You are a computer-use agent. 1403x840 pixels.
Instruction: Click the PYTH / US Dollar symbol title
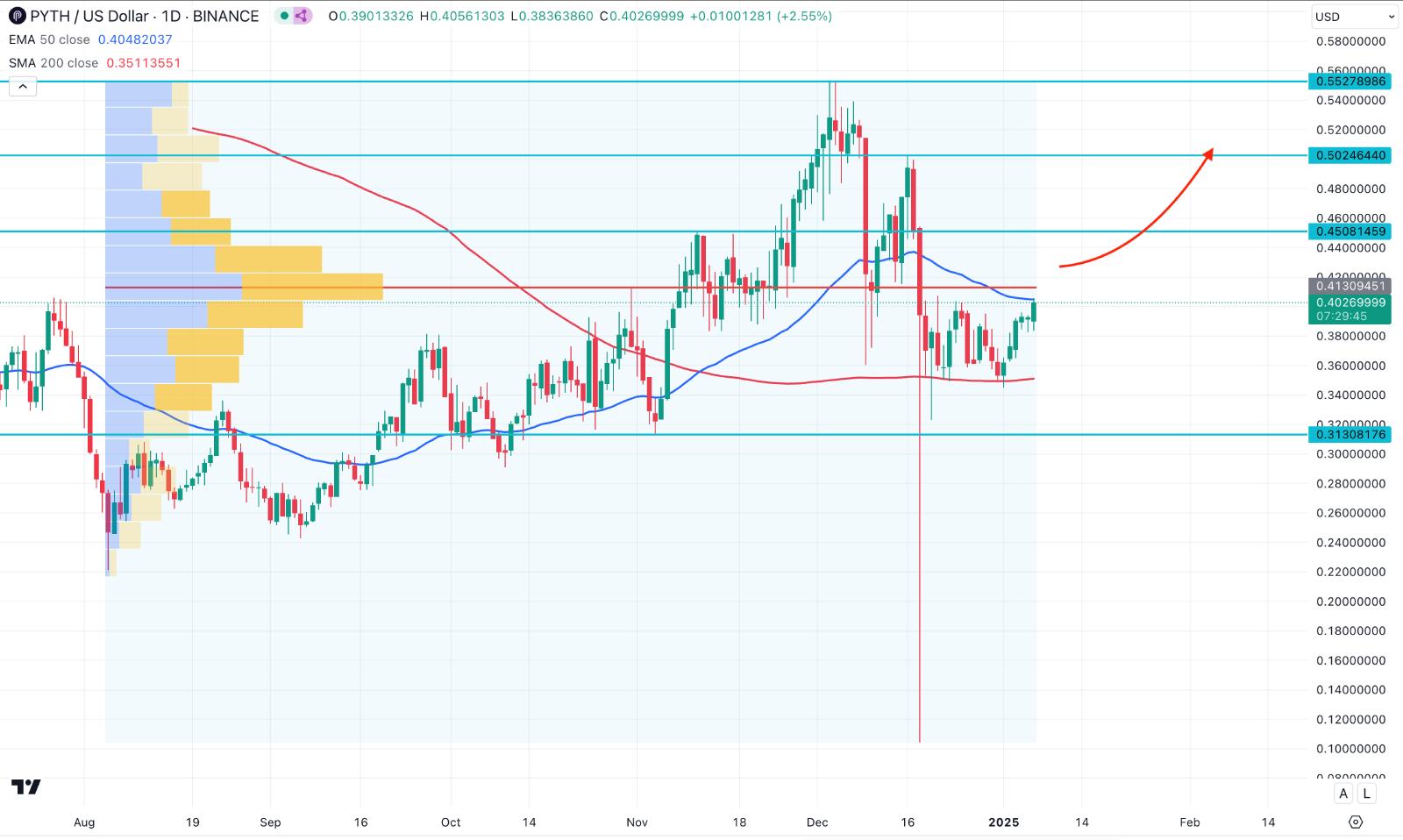[89, 16]
